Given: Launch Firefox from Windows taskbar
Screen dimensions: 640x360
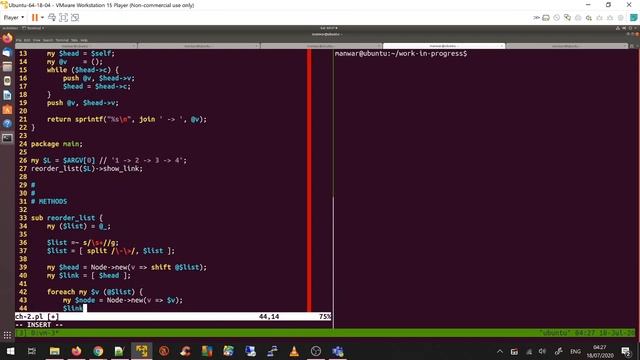Looking at the screenshot, I should click(76, 351).
